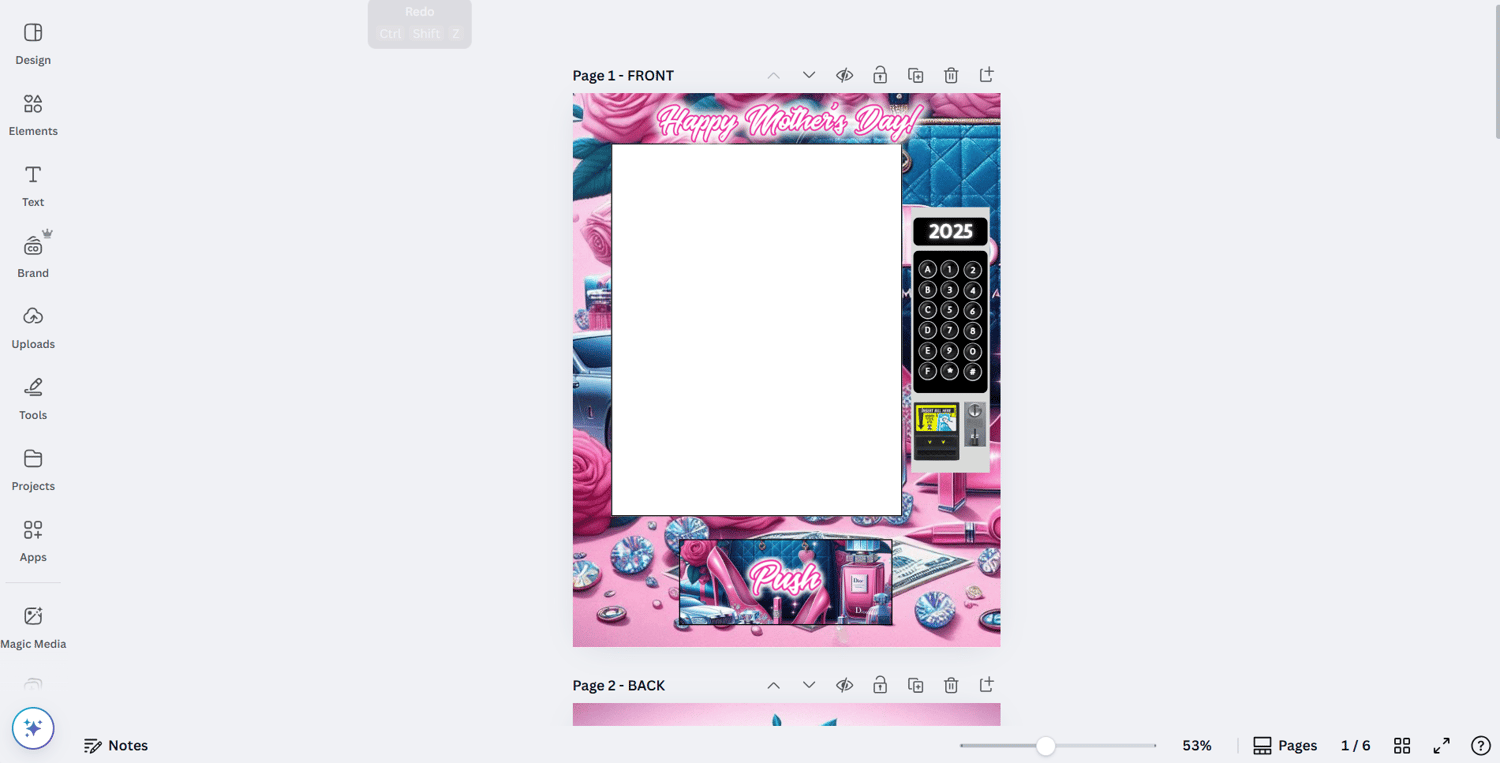Move Page 1 down with arrow
This screenshot has width=1500, height=763.
pyautogui.click(x=809, y=75)
